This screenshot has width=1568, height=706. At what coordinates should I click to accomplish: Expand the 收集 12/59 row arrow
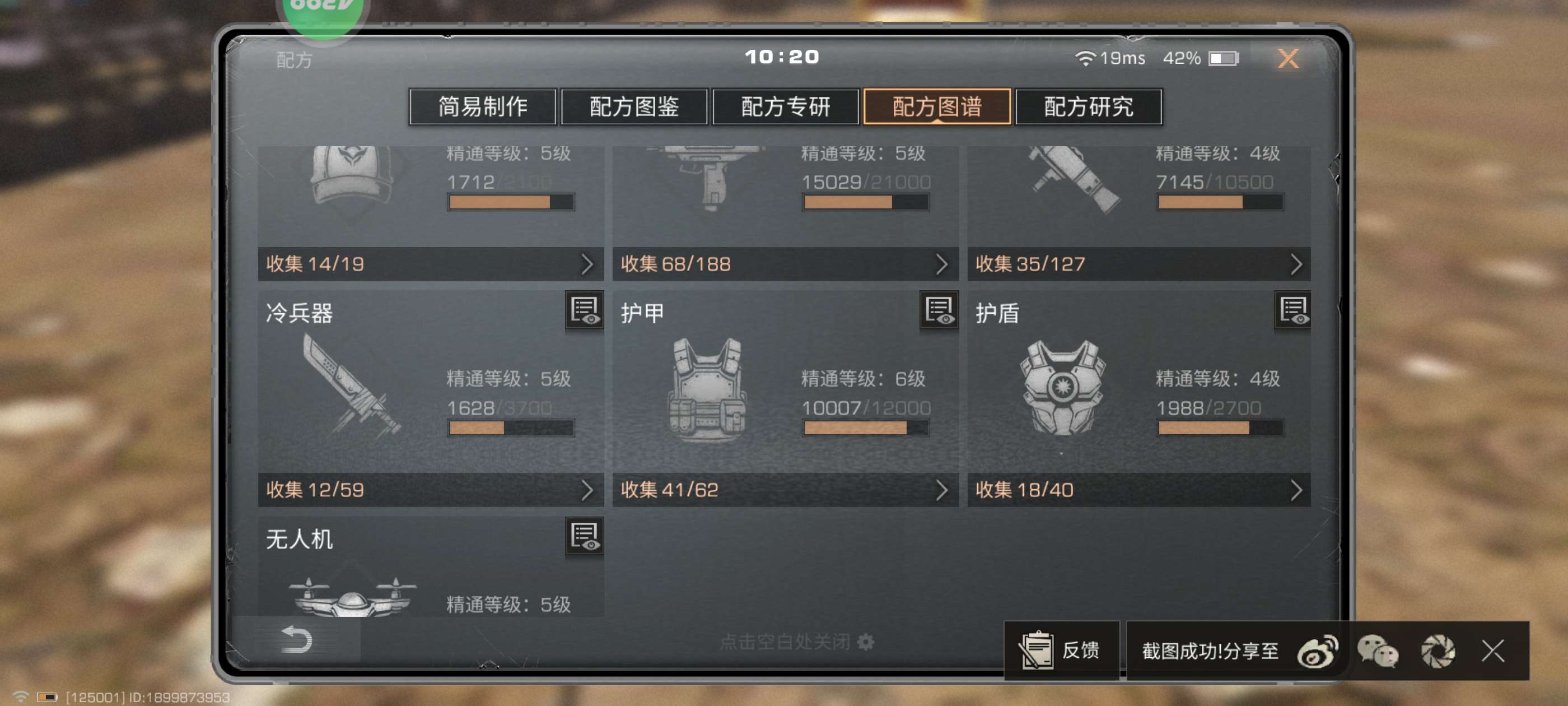tap(587, 490)
